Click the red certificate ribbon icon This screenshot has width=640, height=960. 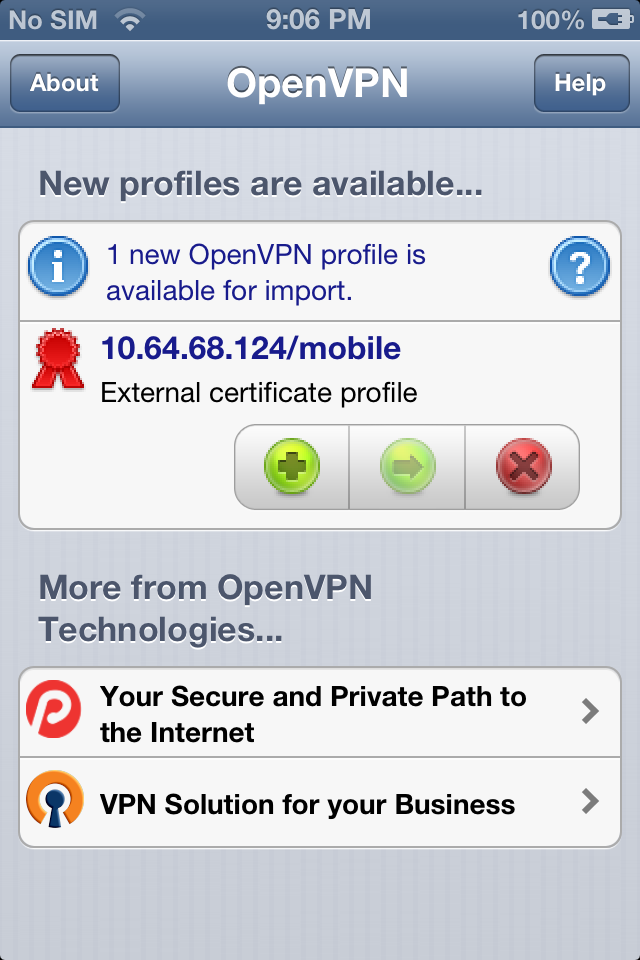[57, 360]
